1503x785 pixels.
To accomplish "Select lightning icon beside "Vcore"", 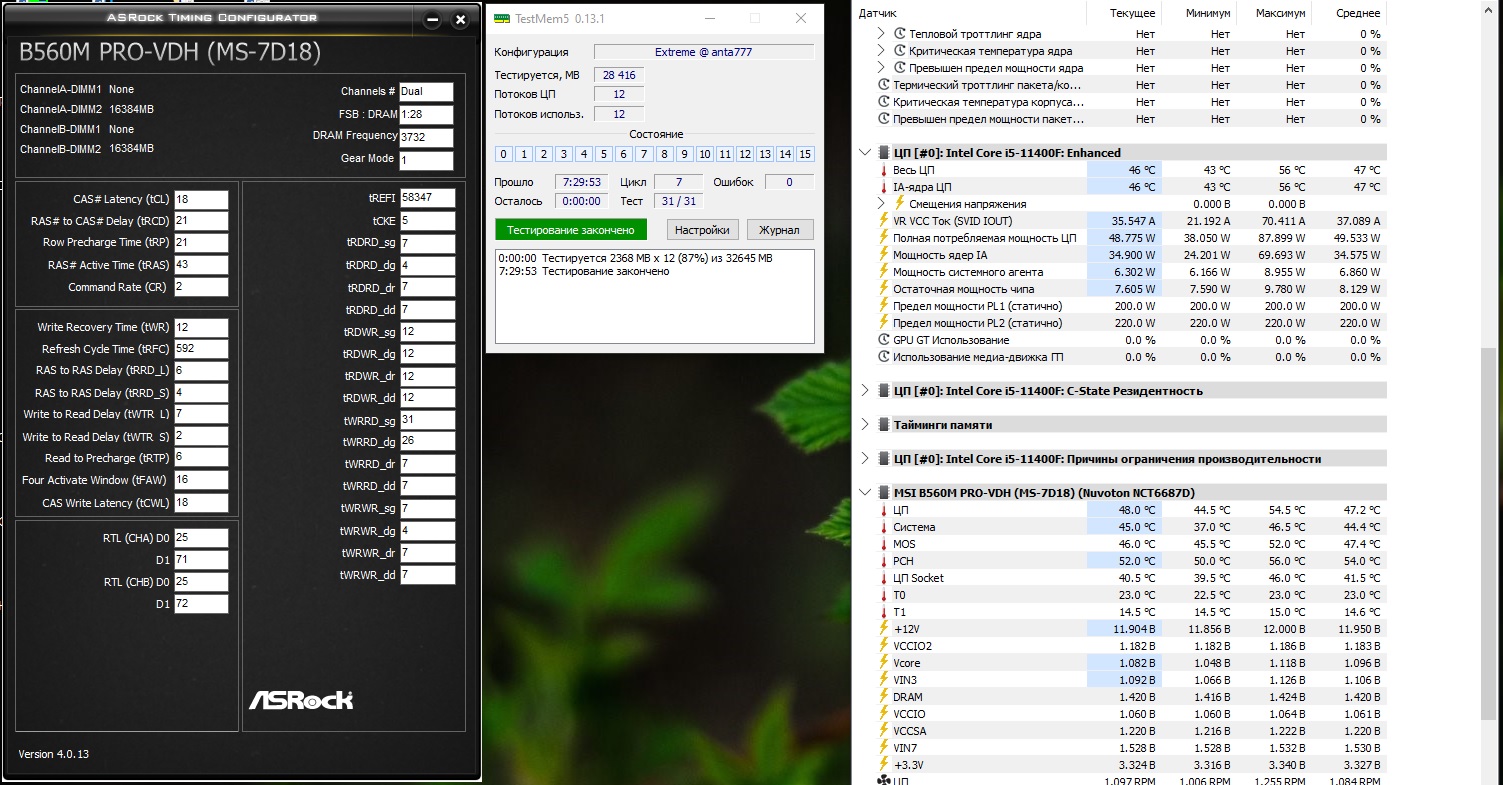I will 883,663.
